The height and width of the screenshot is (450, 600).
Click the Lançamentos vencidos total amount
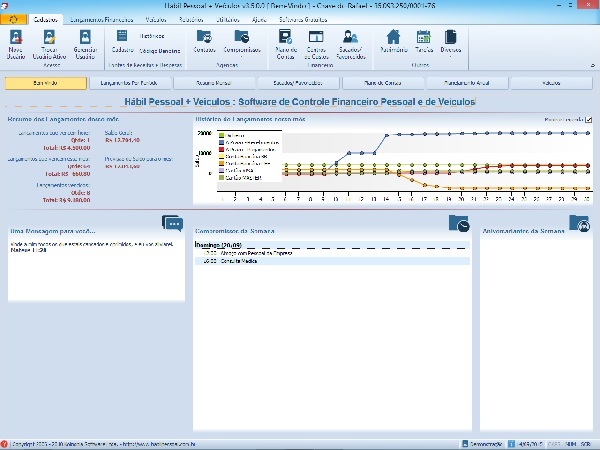66,200
